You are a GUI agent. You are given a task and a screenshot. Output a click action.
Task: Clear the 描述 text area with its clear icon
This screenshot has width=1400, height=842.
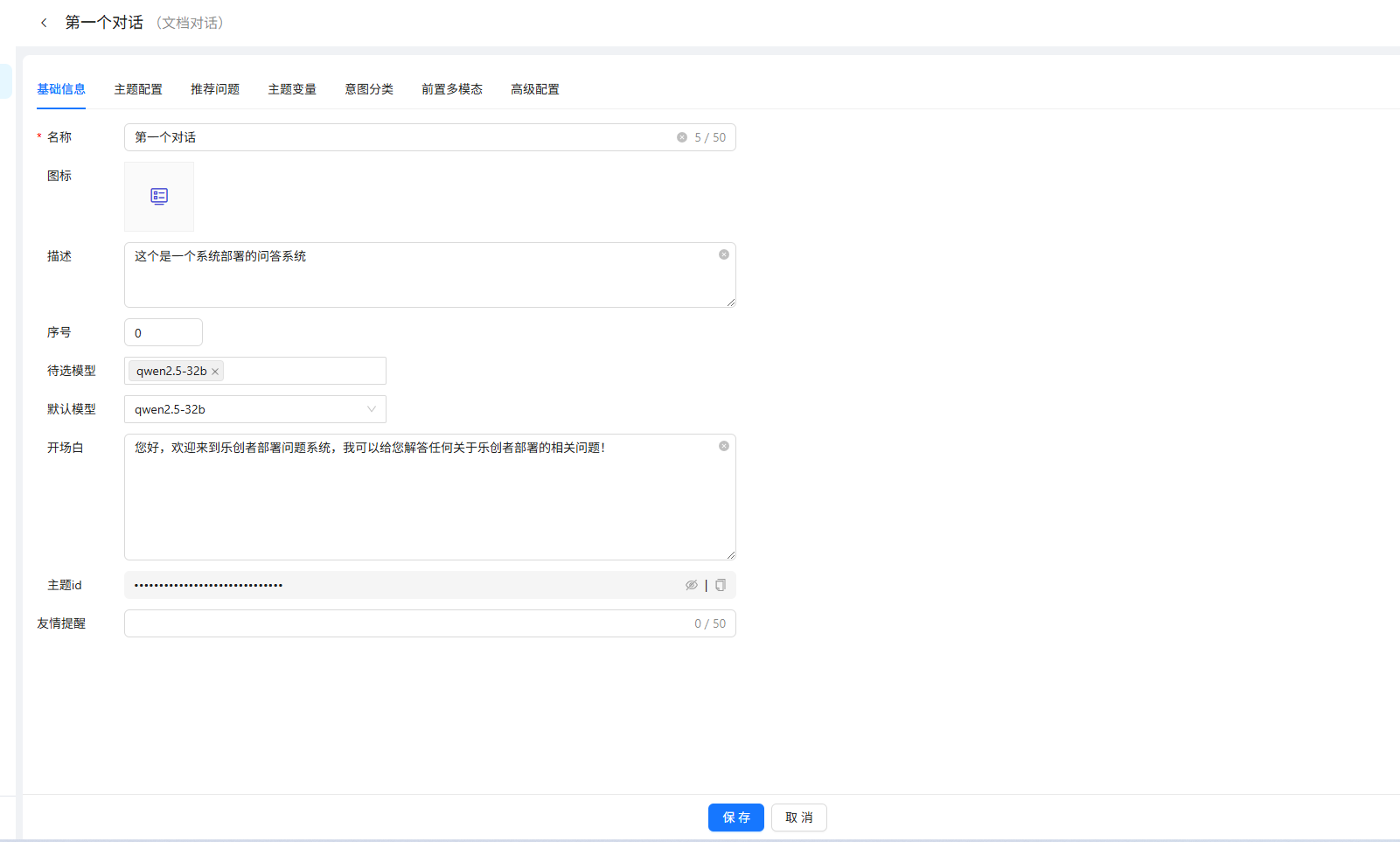(x=724, y=254)
